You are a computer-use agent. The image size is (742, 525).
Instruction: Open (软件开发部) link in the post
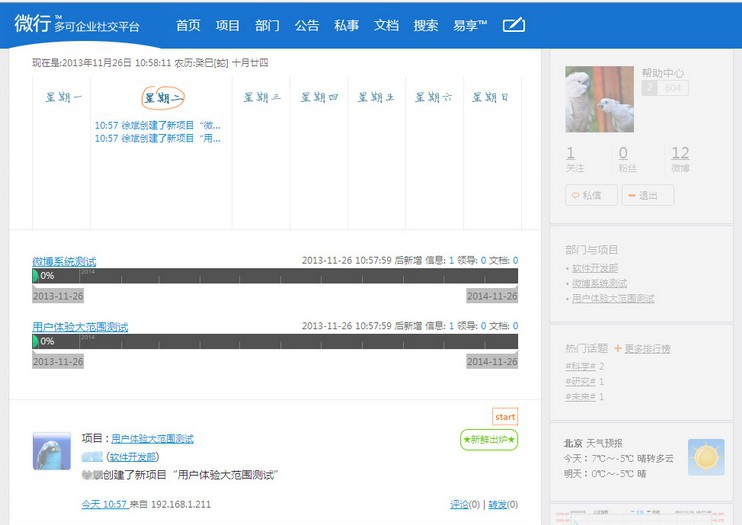click(x=132, y=457)
